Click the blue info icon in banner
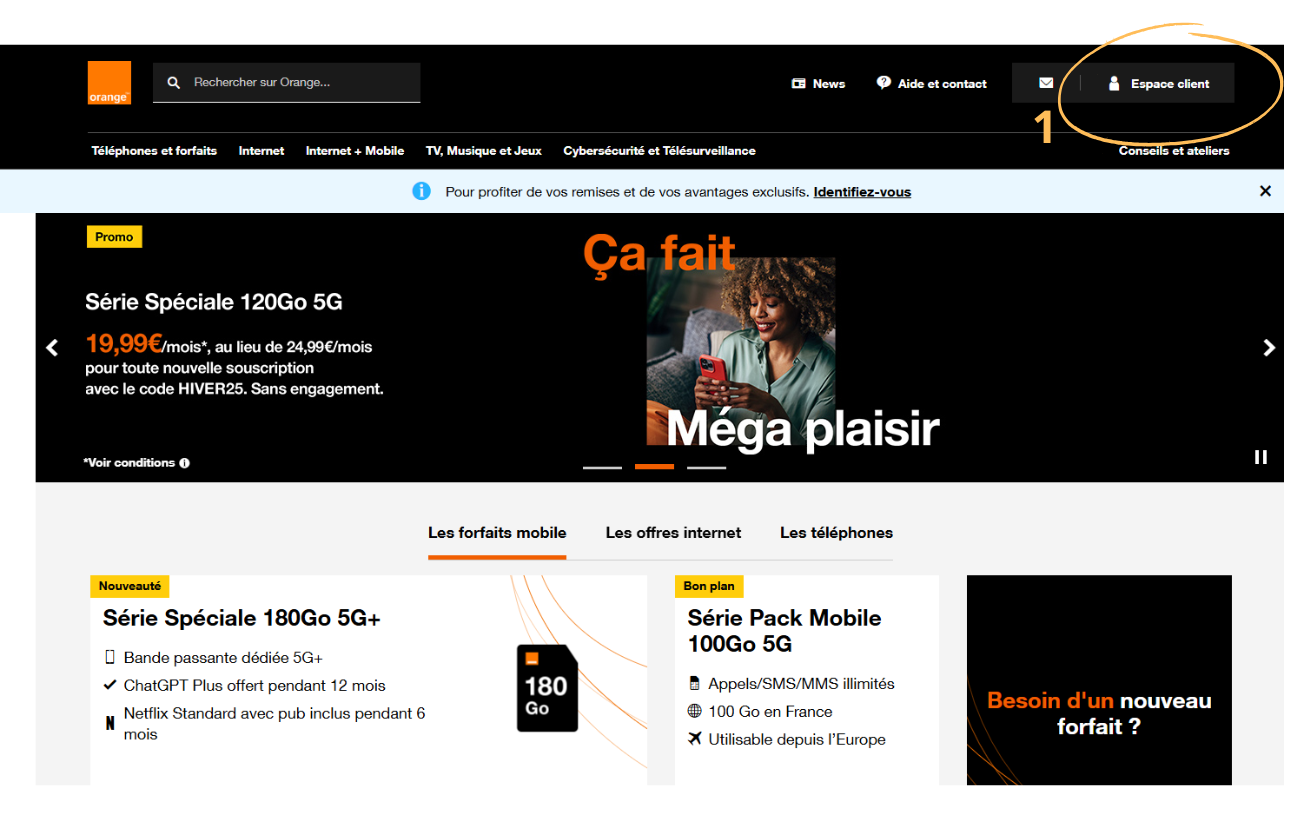 [x=422, y=191]
